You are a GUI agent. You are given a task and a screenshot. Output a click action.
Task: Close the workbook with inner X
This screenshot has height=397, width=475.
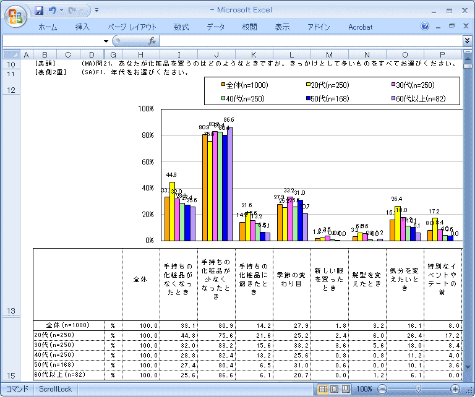point(466,26)
